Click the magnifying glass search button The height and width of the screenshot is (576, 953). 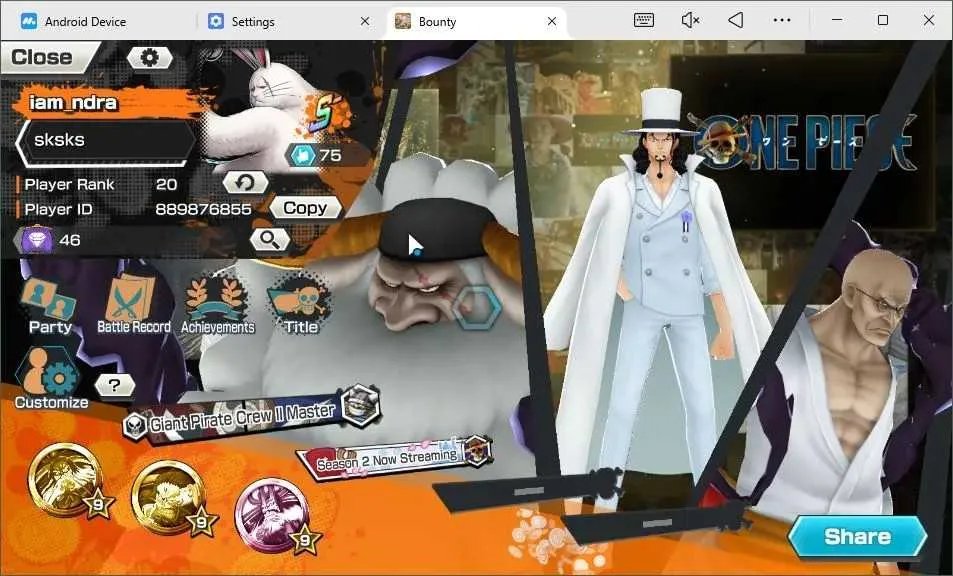tap(270, 239)
